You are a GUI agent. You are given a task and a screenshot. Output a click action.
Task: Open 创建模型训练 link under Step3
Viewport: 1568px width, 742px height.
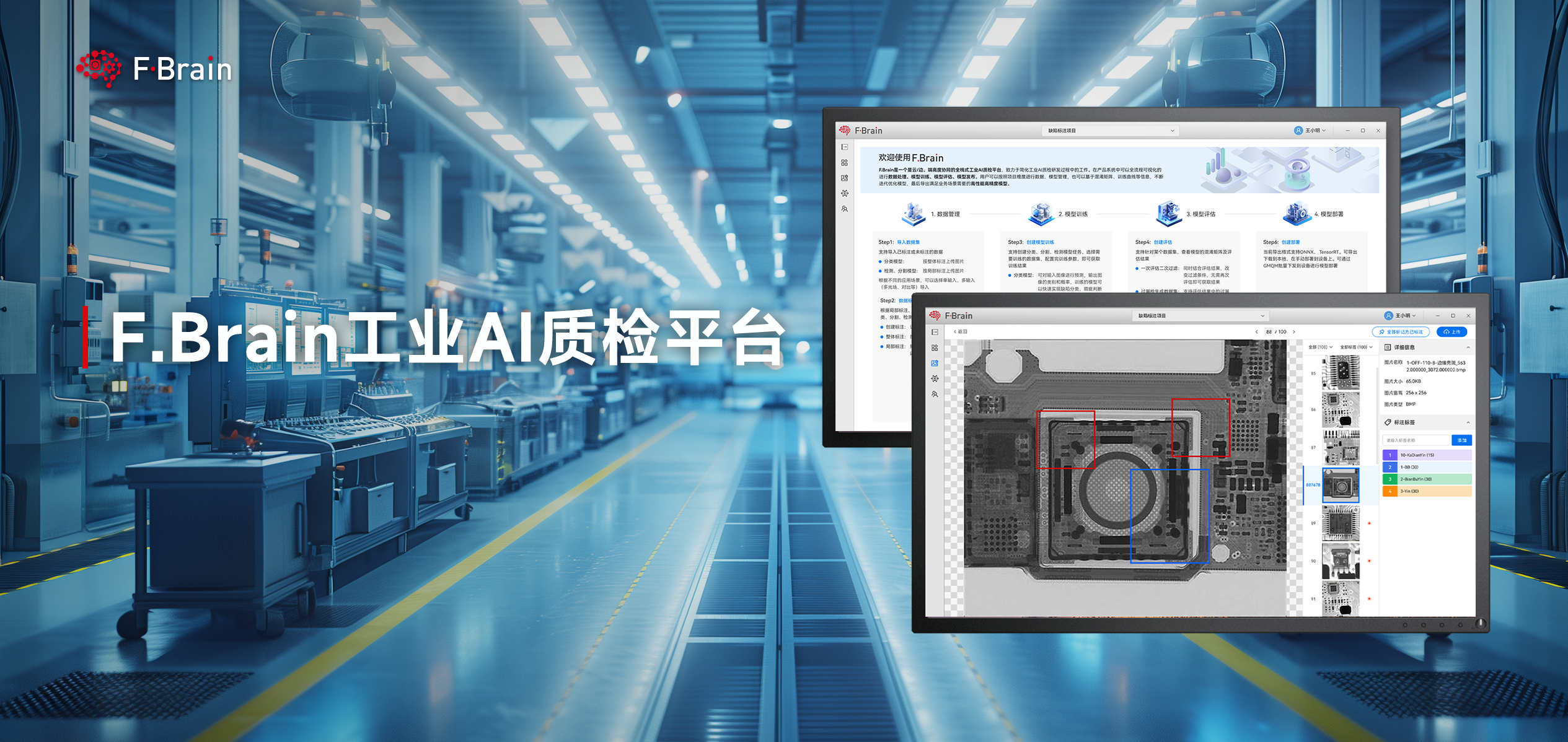(x=1040, y=242)
